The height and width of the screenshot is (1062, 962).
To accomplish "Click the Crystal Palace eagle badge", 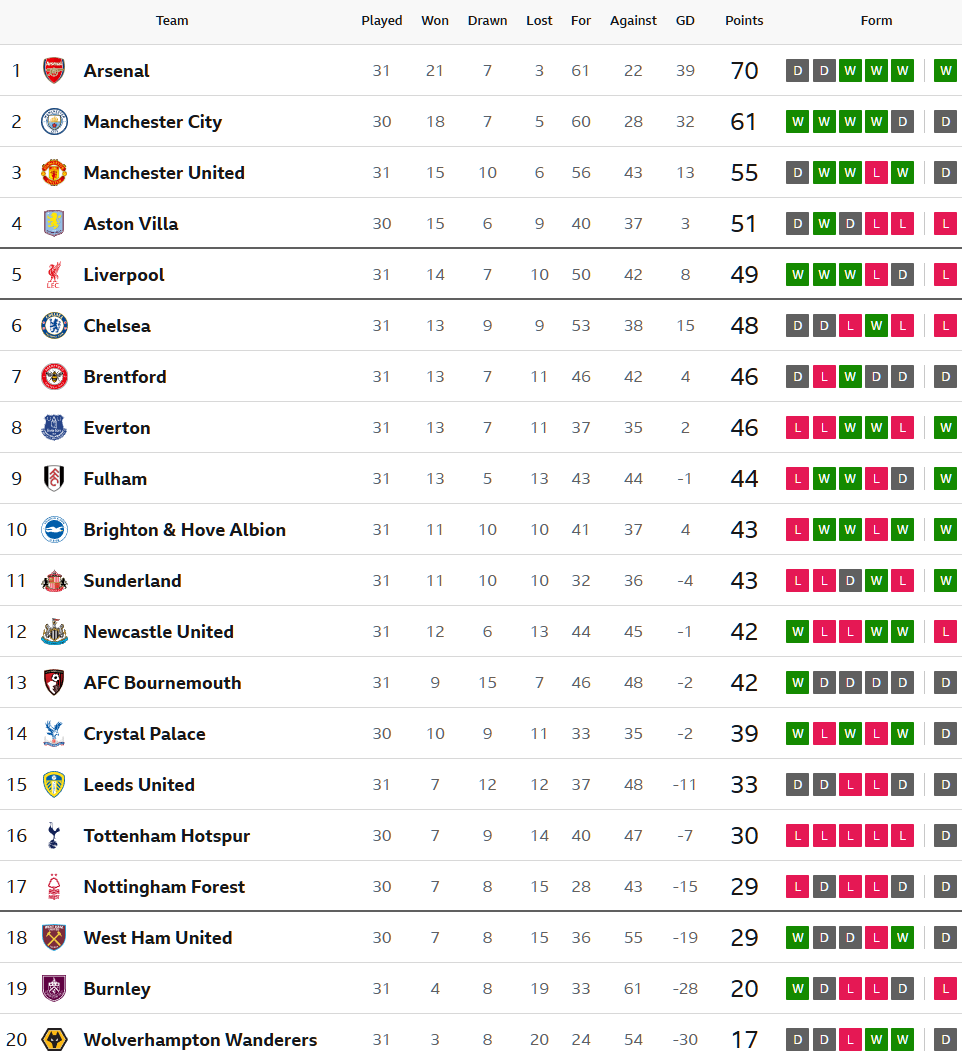I will 54,733.
